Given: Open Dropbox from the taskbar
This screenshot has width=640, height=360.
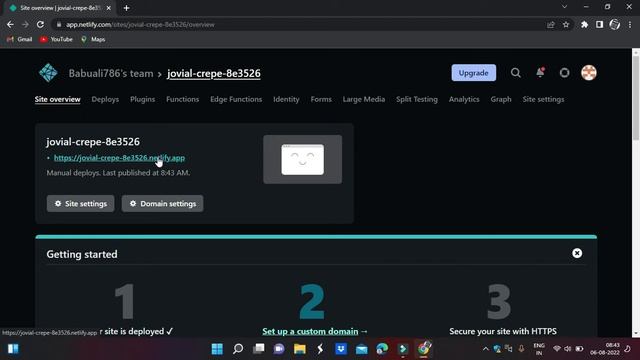Looking at the screenshot, I should (x=341, y=349).
